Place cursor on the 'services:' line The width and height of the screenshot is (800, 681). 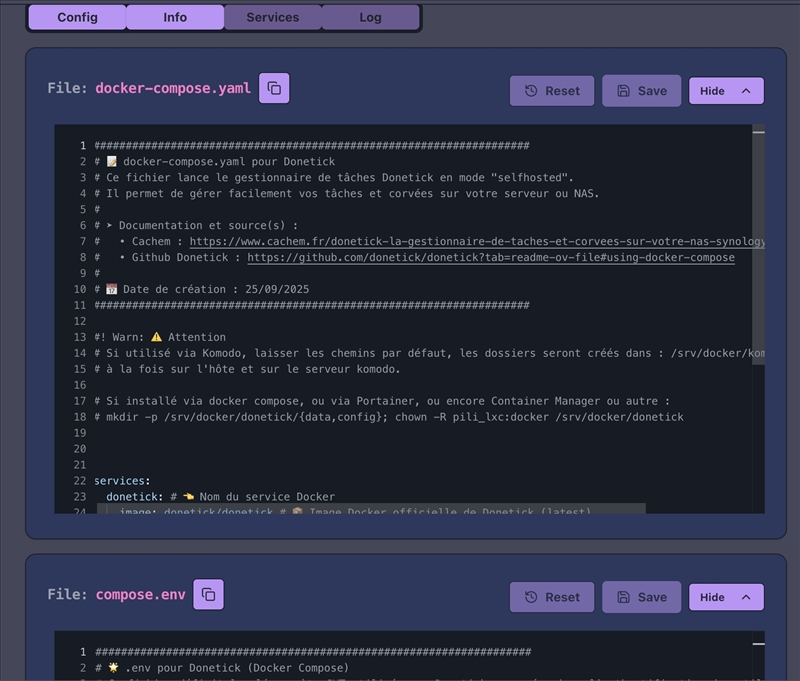[122, 481]
